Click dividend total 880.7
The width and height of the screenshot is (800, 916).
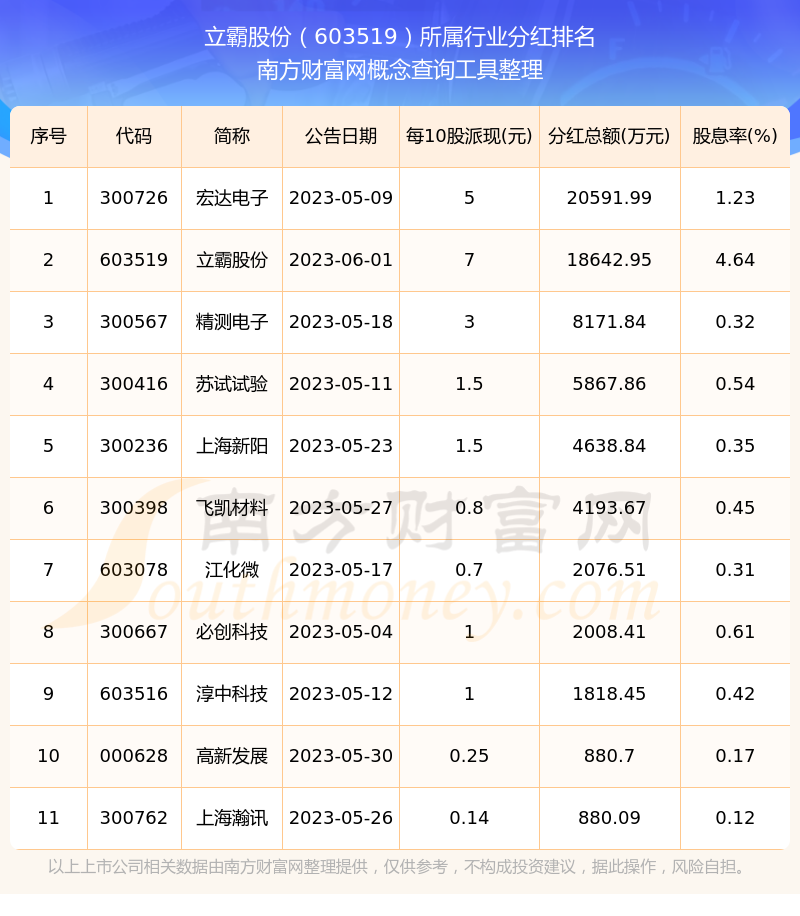609,755
